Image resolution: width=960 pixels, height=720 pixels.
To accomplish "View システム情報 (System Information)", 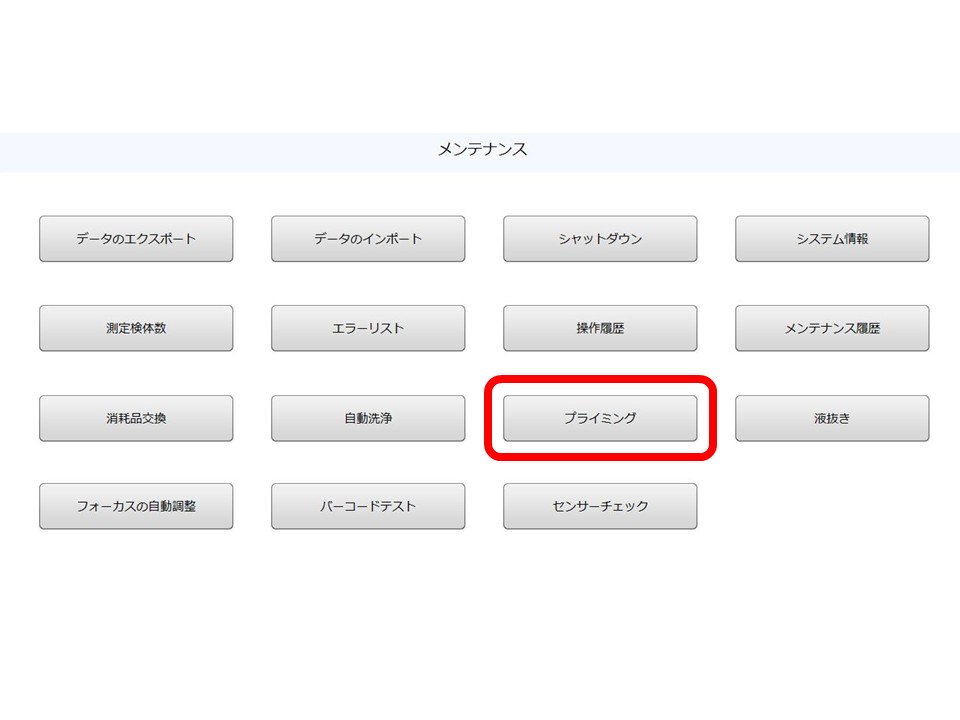I will pos(832,238).
